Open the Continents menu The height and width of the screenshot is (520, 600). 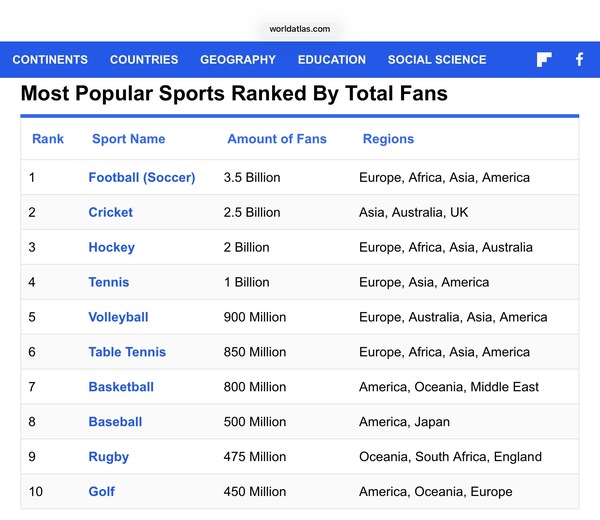coord(50,60)
